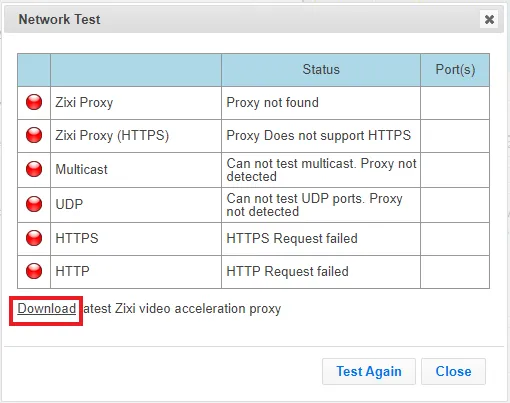Screen dimensions: 510x403
Task: Click the 'Zixi Proxy' row name
Action: [84, 102]
